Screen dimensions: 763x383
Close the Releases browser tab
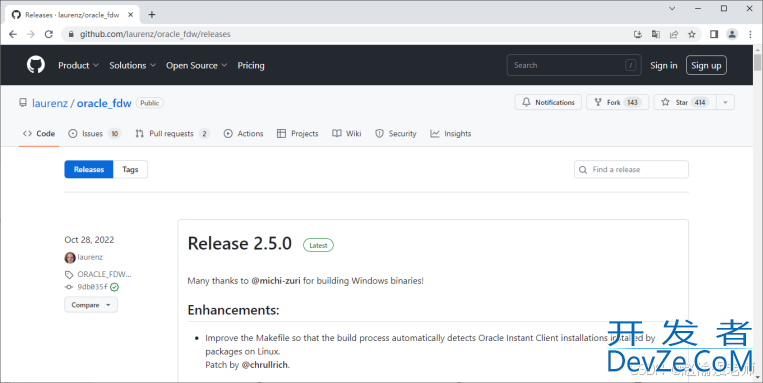[130, 15]
